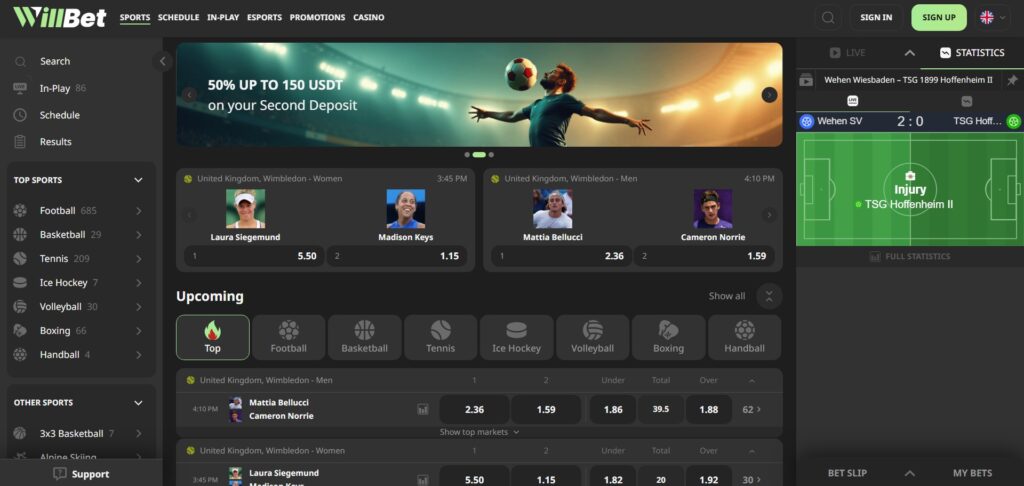Switch to the STATISTICS view
The image size is (1024, 486).
pyautogui.click(x=971, y=53)
